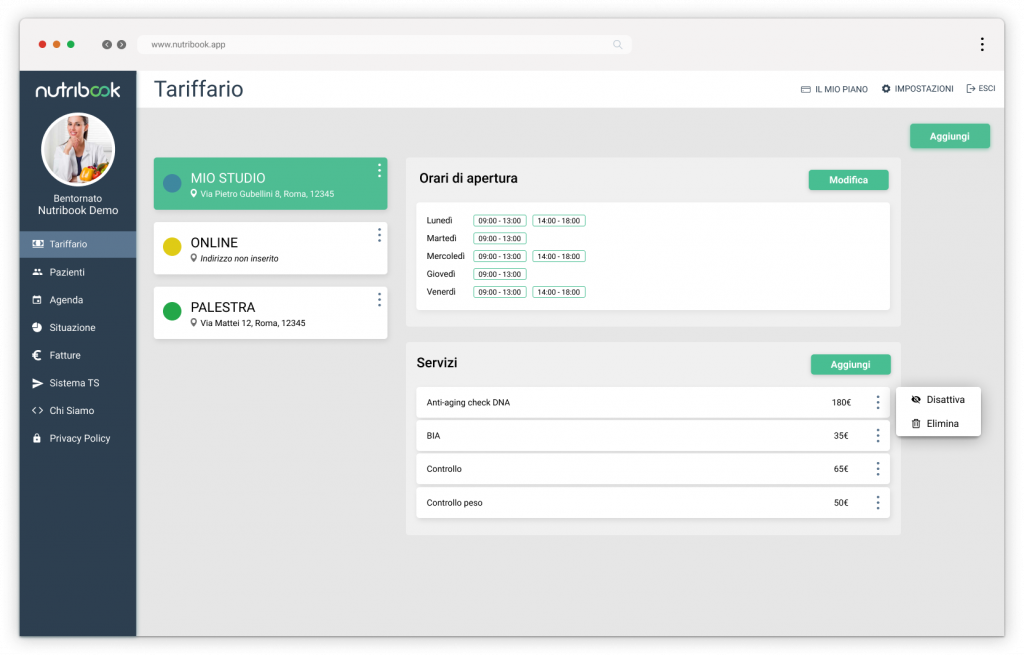Expand options menu for ONLINE location
The width and height of the screenshot is (1024, 657).
(x=379, y=235)
